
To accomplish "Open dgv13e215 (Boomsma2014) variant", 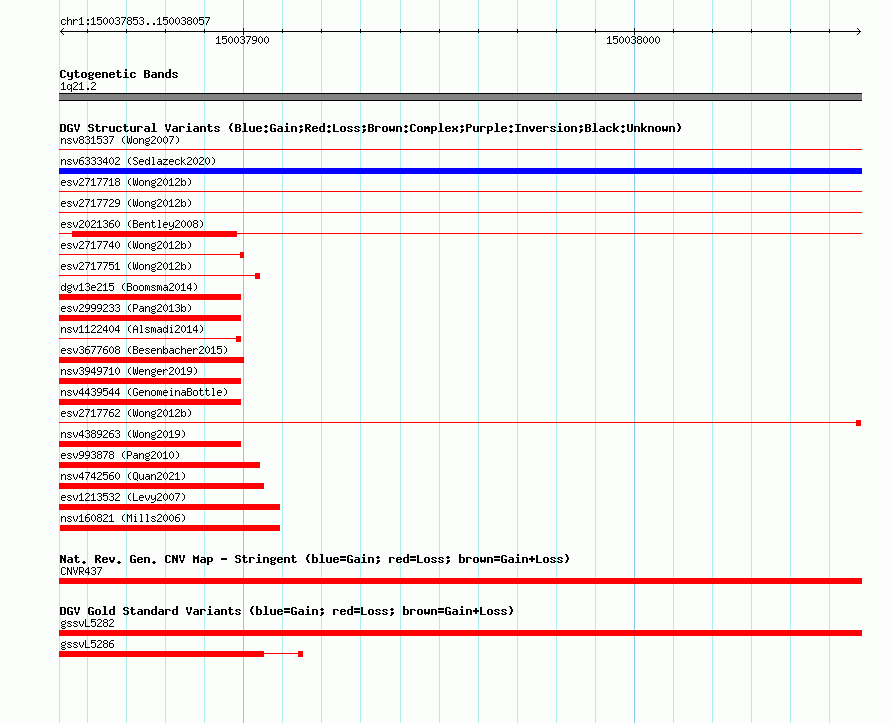I will pyautogui.click(x=129, y=287).
